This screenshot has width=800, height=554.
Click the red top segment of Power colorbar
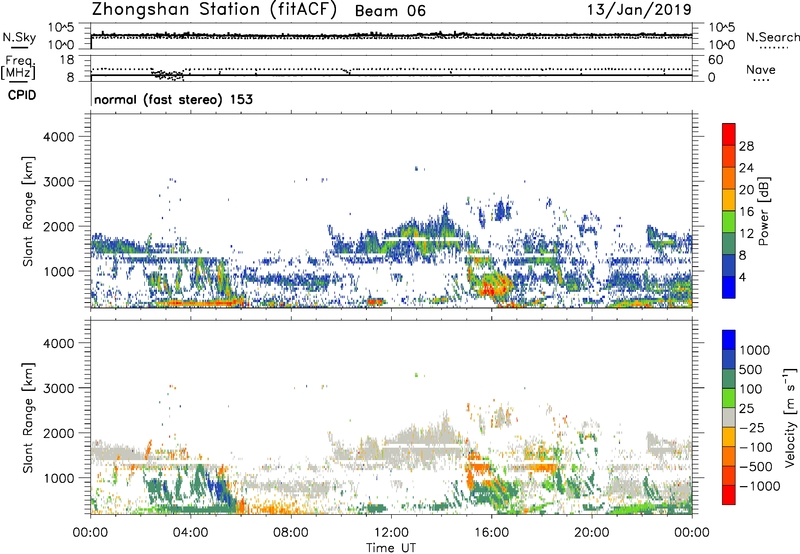(729, 134)
